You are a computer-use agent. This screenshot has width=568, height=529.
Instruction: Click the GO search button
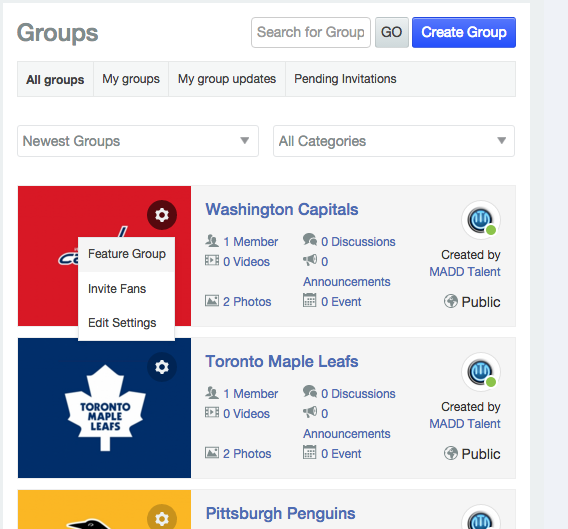pos(392,32)
